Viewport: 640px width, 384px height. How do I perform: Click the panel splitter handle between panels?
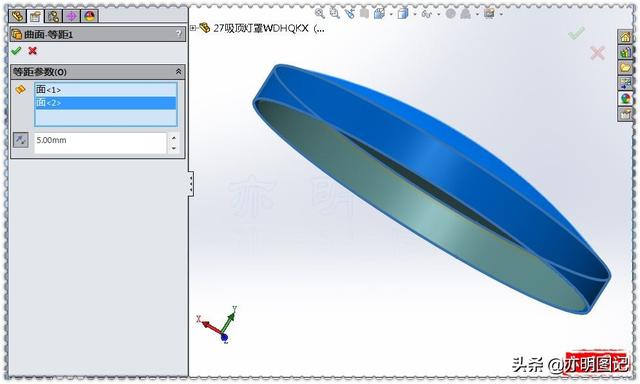(x=191, y=184)
